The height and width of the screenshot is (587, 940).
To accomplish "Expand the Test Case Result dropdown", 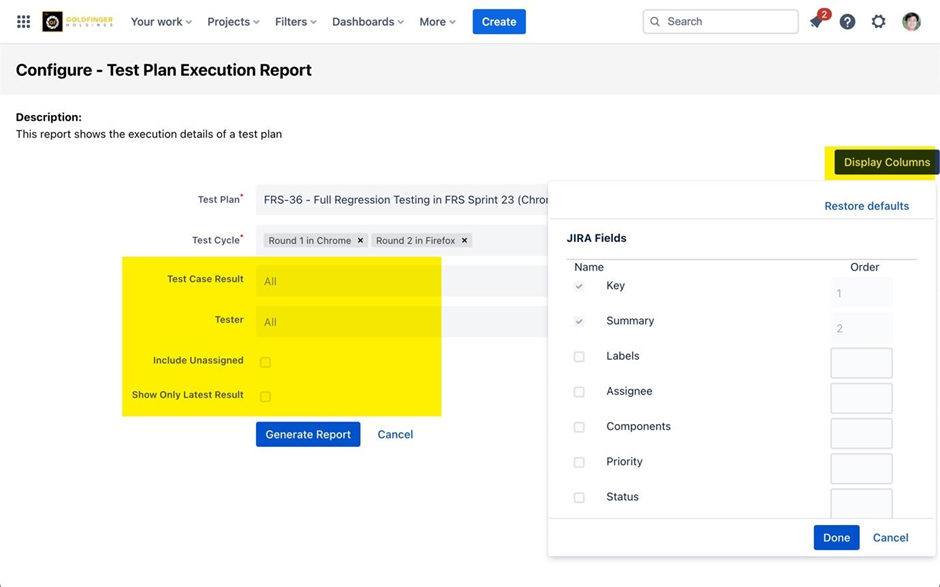I will tap(348, 281).
